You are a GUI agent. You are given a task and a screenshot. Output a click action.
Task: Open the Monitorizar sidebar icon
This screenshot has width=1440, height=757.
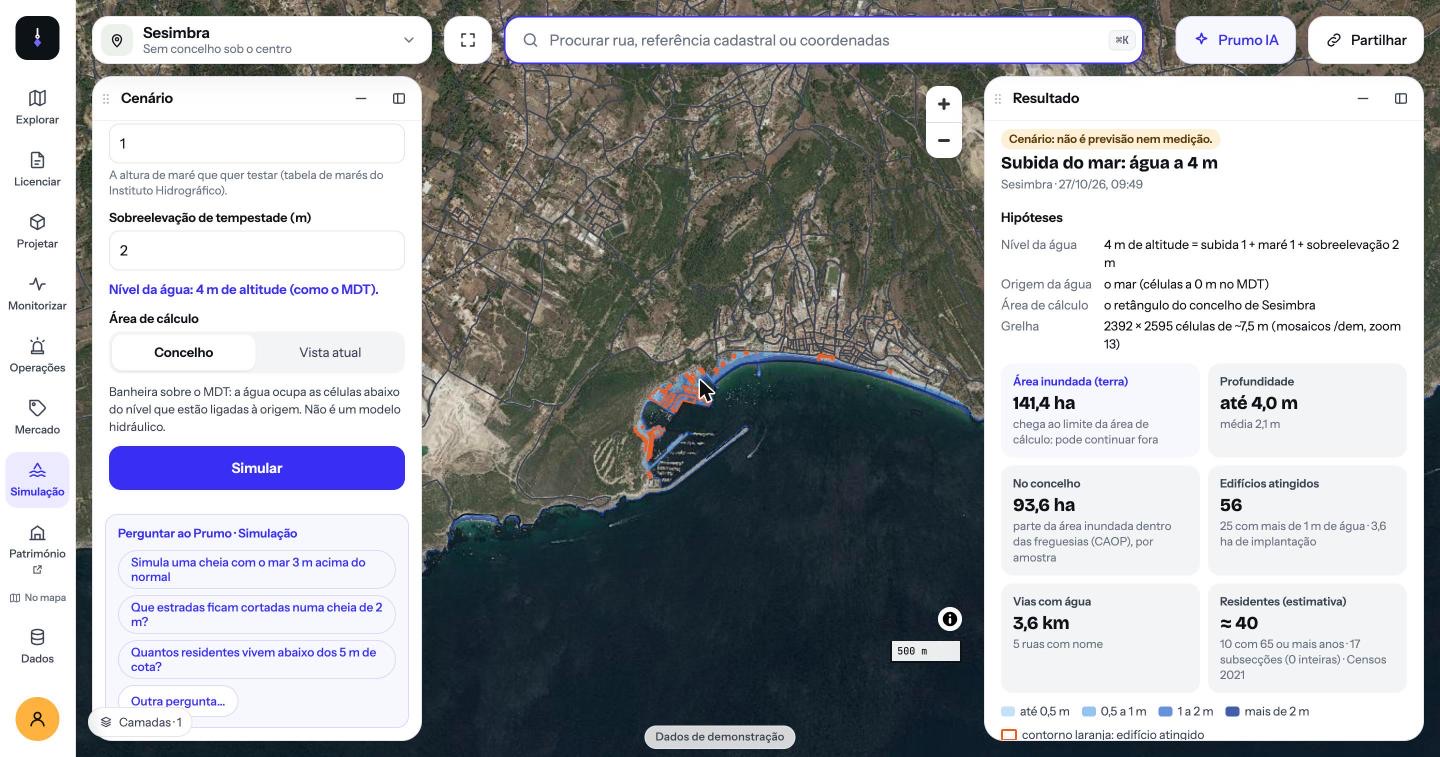[x=37, y=294]
